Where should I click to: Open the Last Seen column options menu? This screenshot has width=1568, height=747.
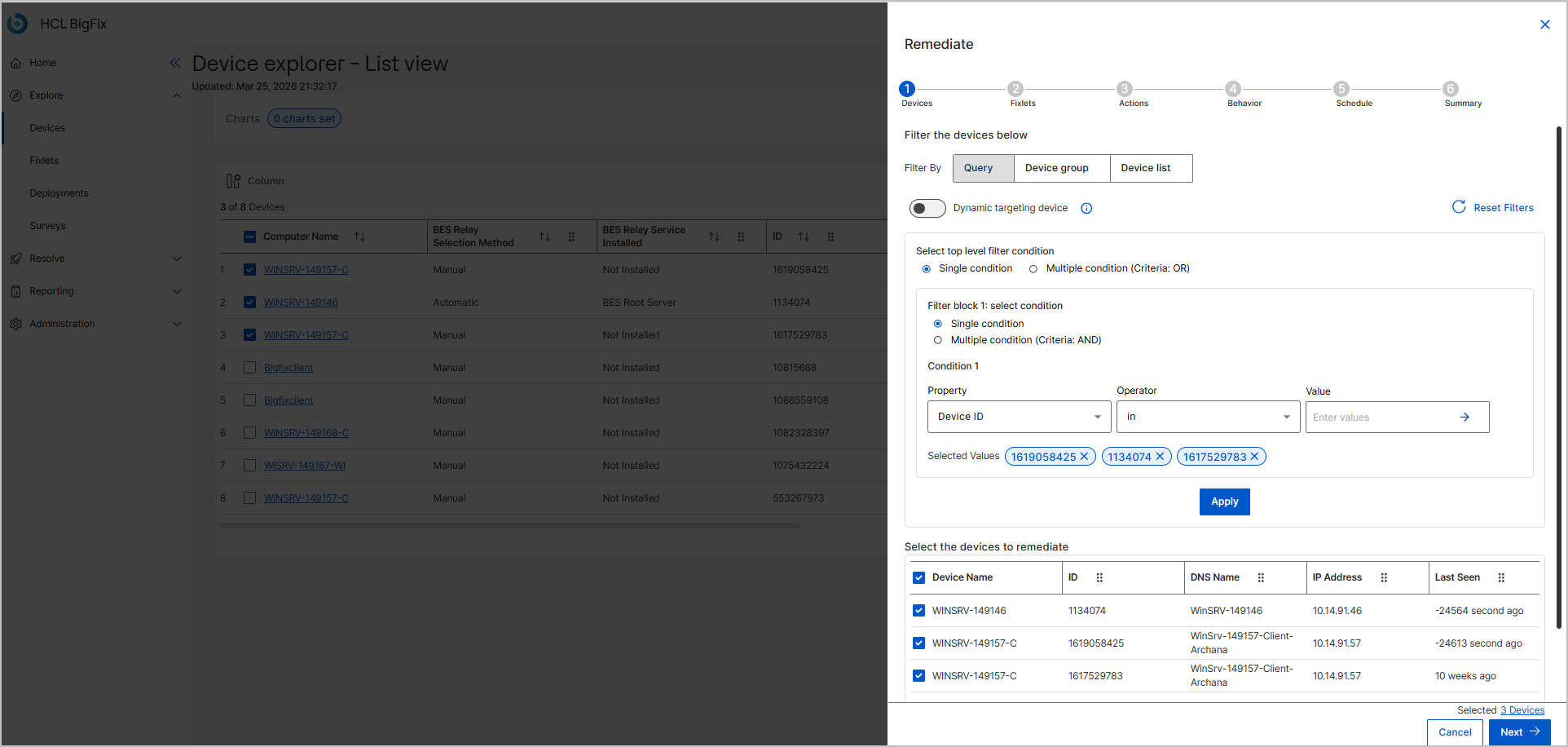1501,577
